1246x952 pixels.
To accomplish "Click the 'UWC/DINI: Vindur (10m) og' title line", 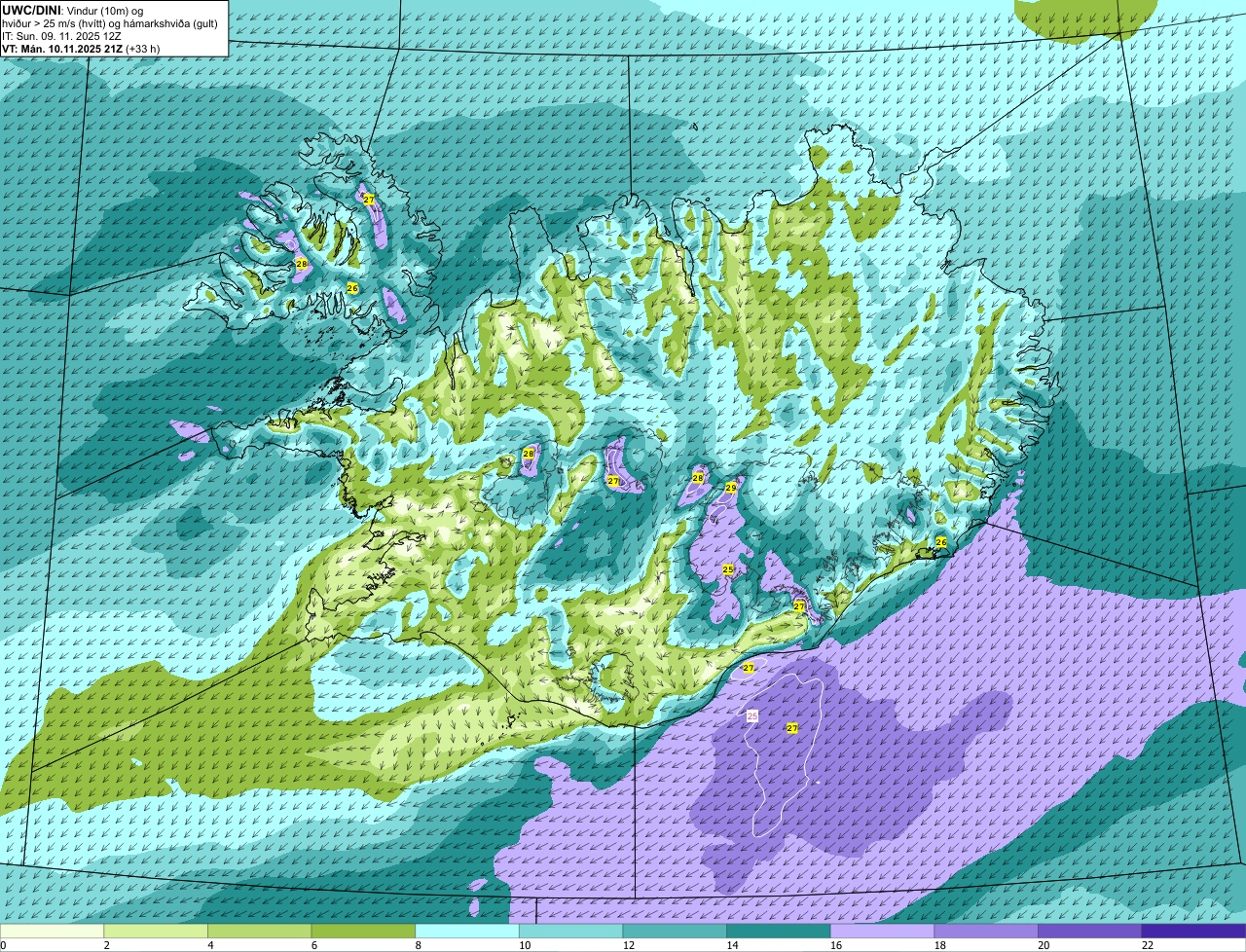I will point(72,10).
